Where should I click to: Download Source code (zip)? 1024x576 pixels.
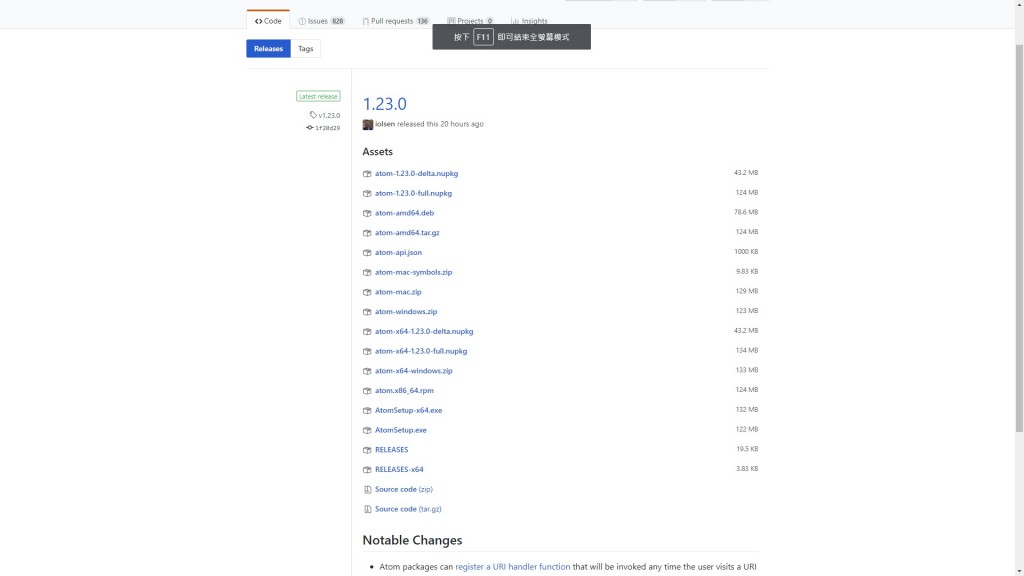(404, 489)
